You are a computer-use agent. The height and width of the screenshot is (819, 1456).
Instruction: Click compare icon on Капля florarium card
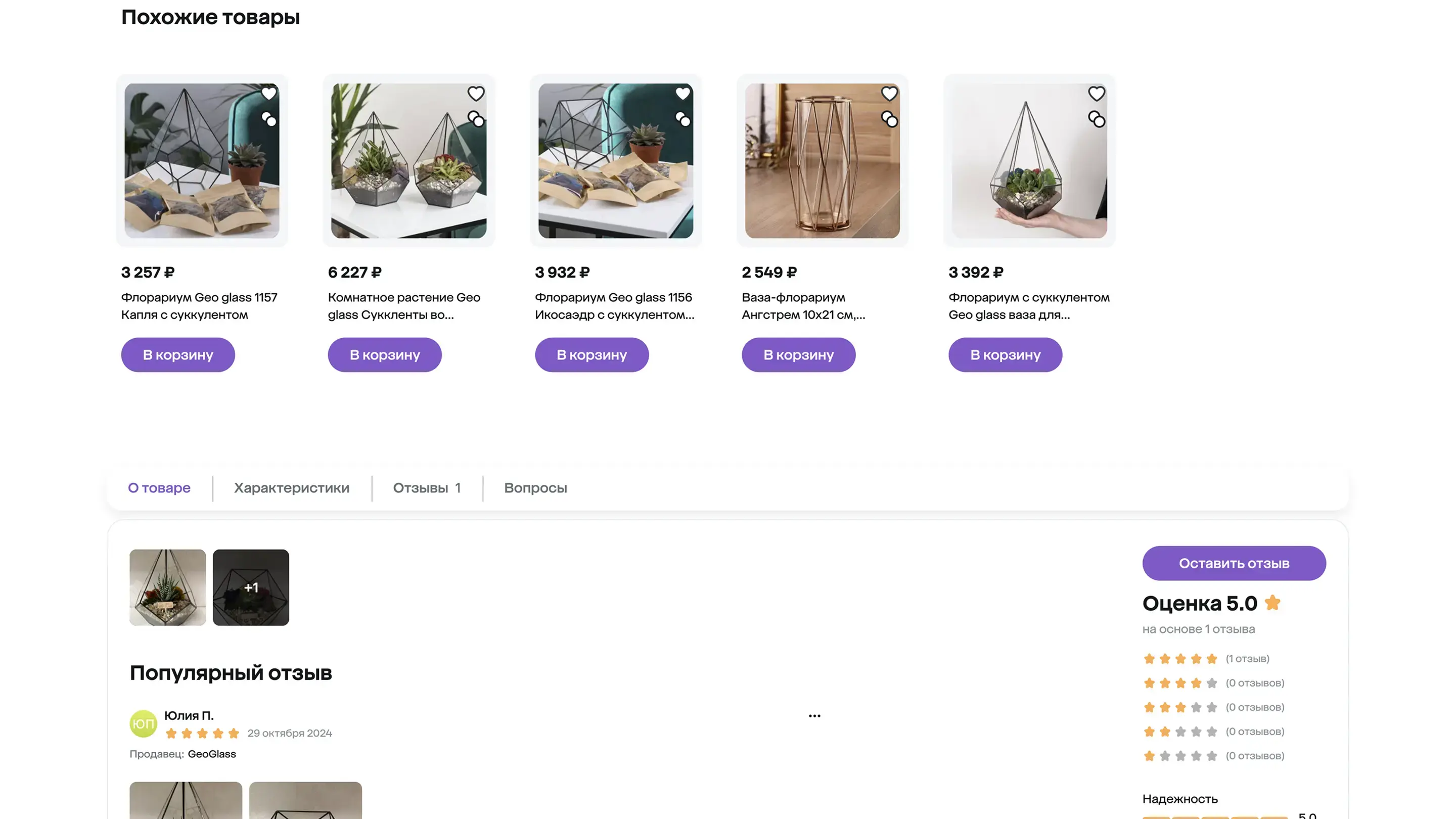point(269,119)
